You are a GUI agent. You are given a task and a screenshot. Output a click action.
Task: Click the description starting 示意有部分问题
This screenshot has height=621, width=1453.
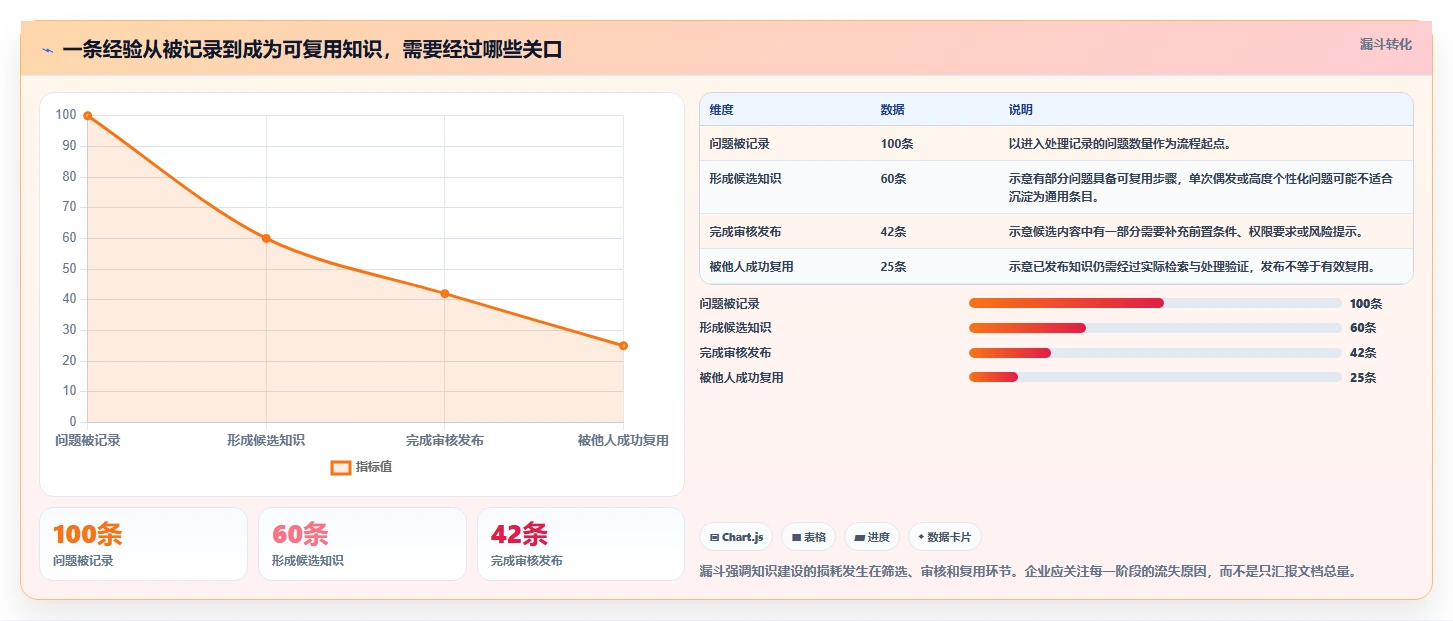pyautogui.click(x=1200, y=187)
